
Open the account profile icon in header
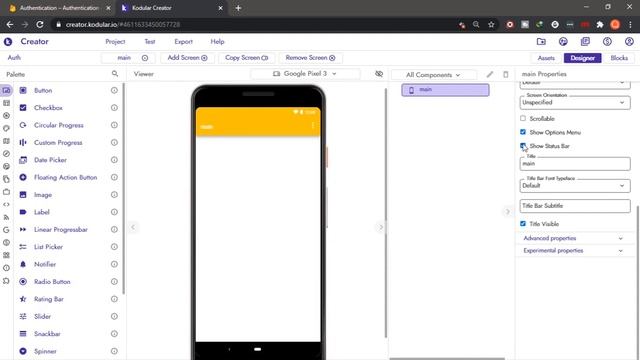(x=629, y=41)
